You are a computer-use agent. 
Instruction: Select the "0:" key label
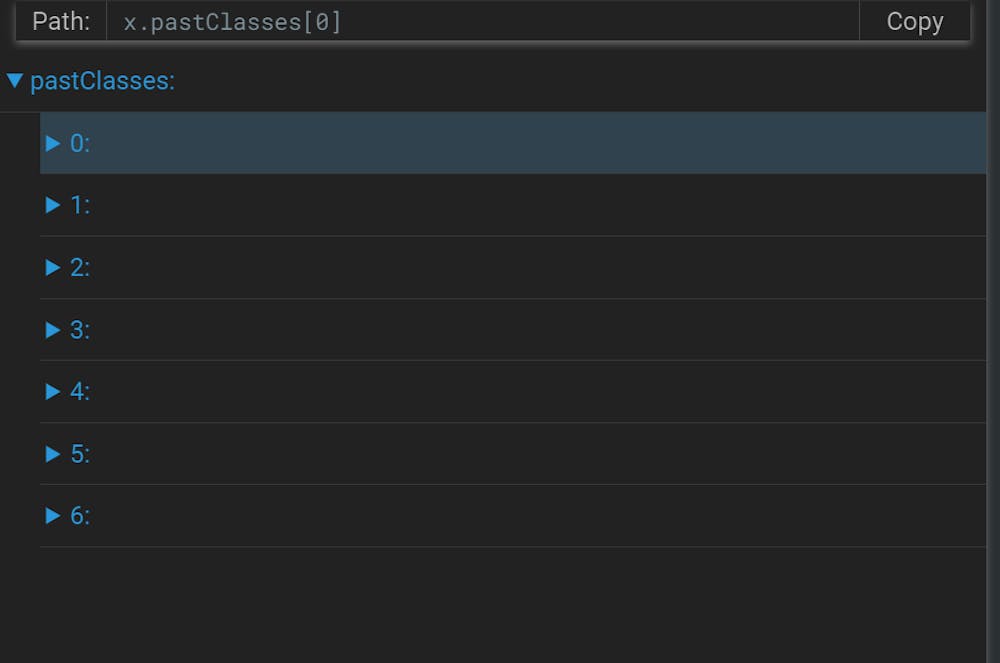tap(80, 143)
